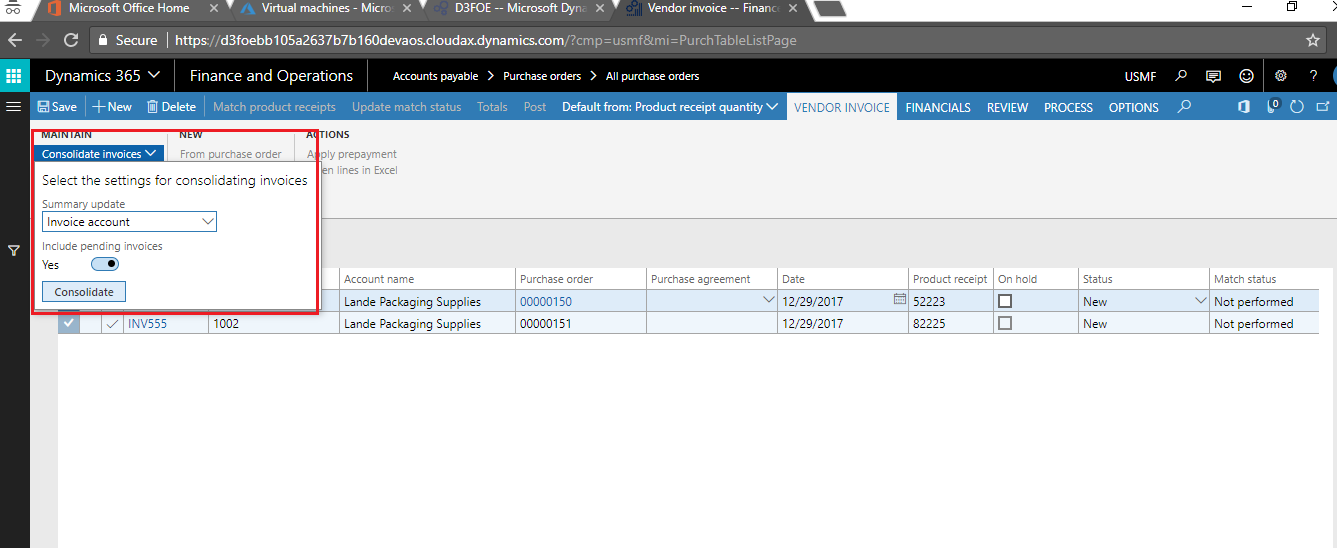The height and width of the screenshot is (548, 1337).
Task: Check On hold for order 00000151
Action: point(1005,323)
